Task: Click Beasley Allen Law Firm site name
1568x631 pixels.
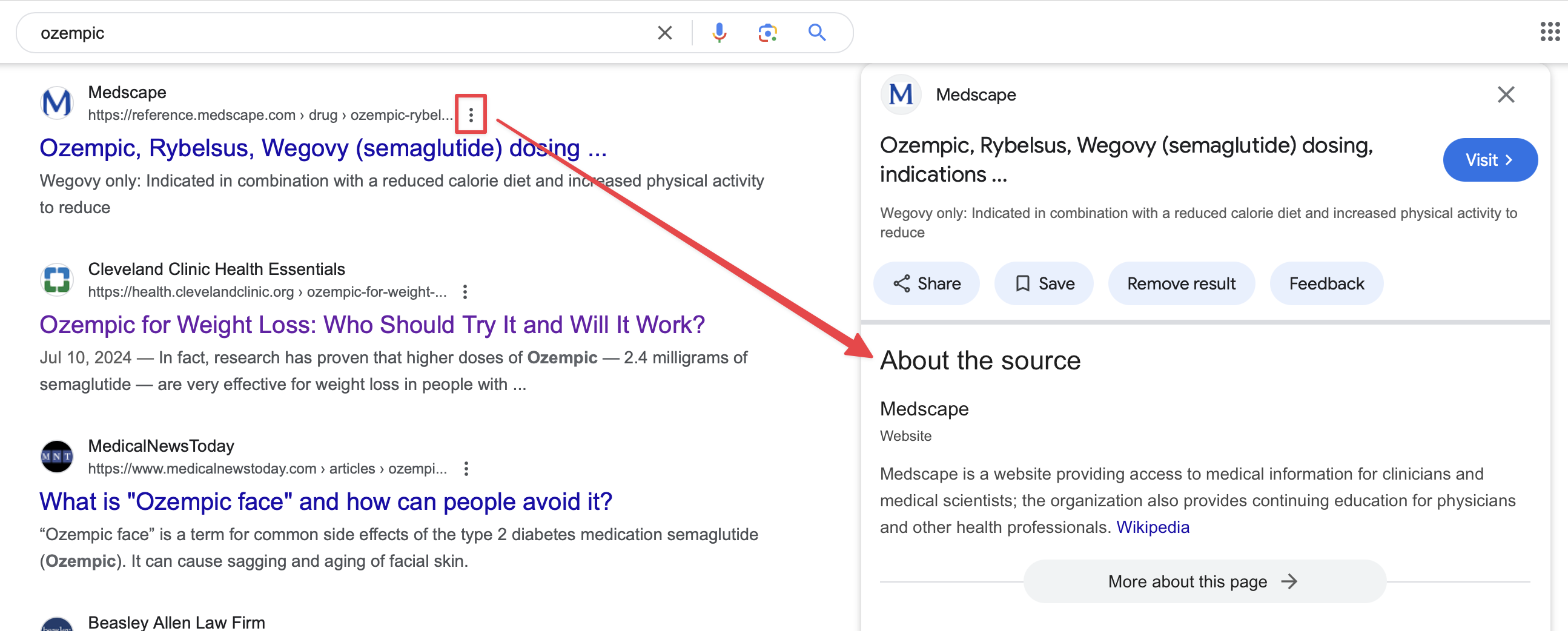Action: pyautogui.click(x=176, y=622)
